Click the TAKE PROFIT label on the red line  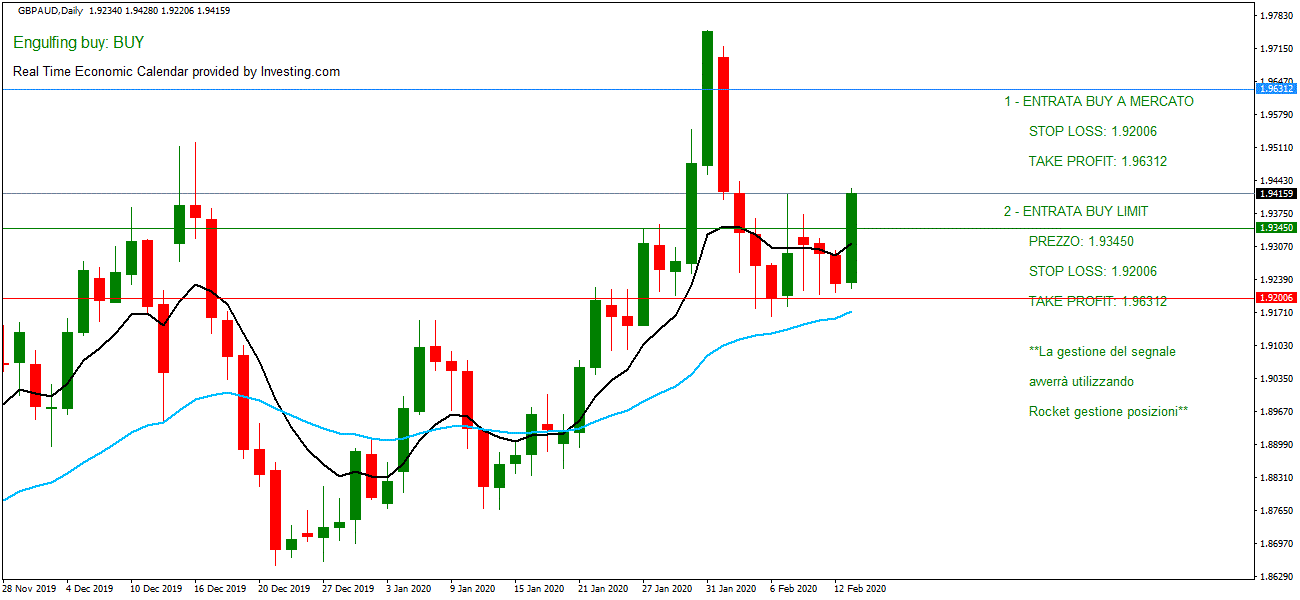point(1098,301)
